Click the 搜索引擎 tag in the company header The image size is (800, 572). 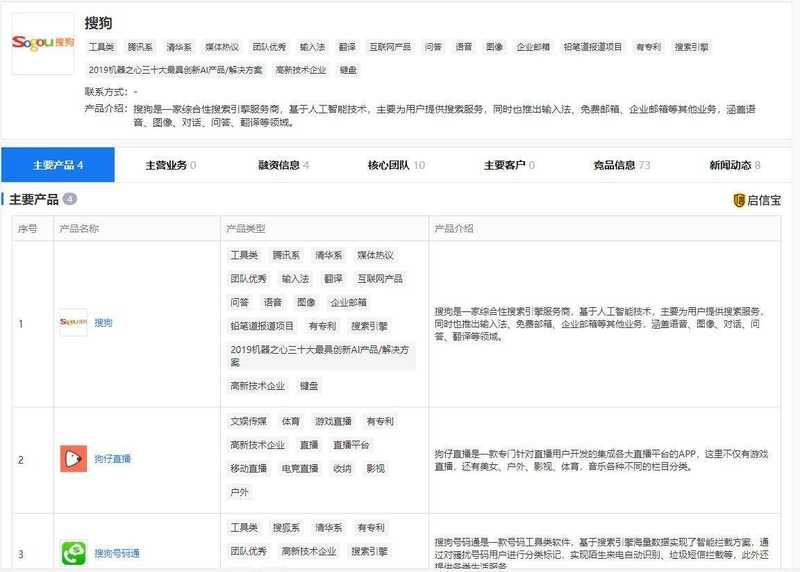(x=691, y=47)
